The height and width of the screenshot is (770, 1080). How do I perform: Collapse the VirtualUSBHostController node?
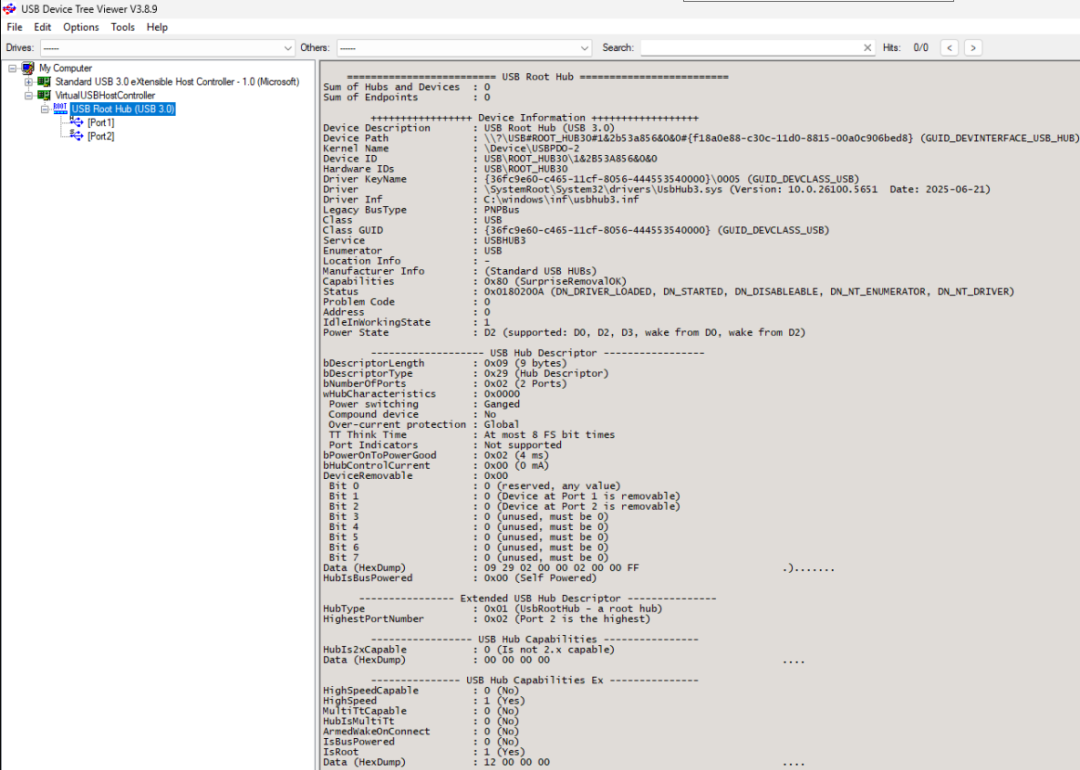(x=28, y=96)
